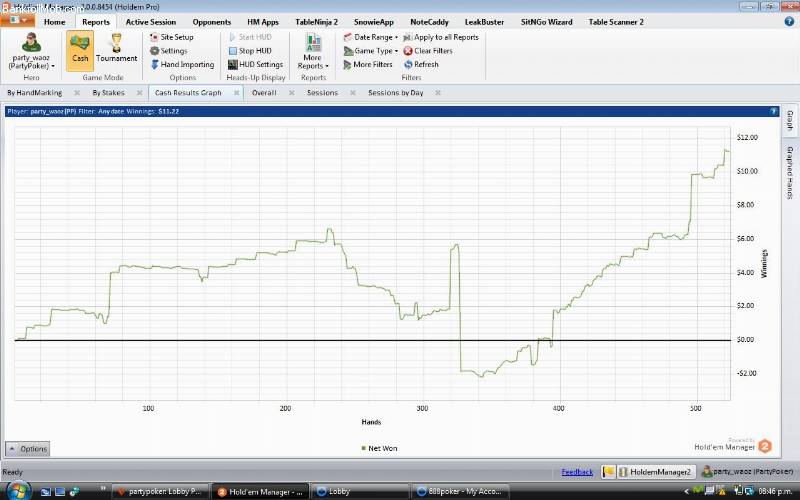The height and width of the screenshot is (500, 800).
Task: Click the party_waoz (PartyPoker) status bar button
Action: pyautogui.click(x=747, y=472)
